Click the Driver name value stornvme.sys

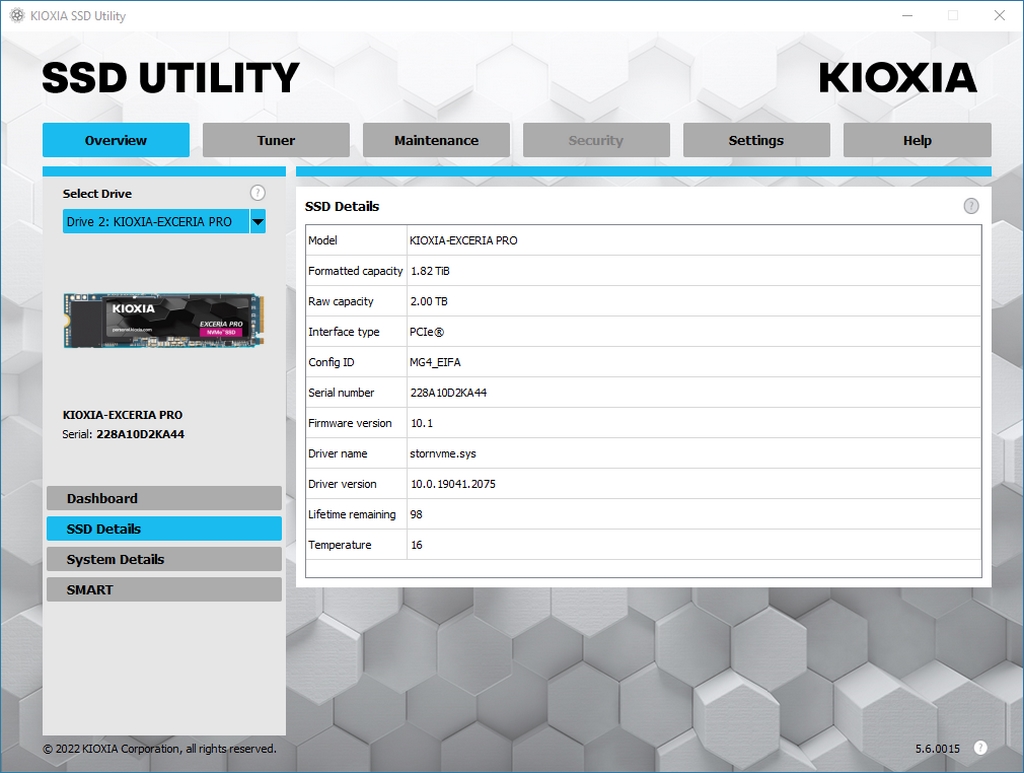(443, 454)
